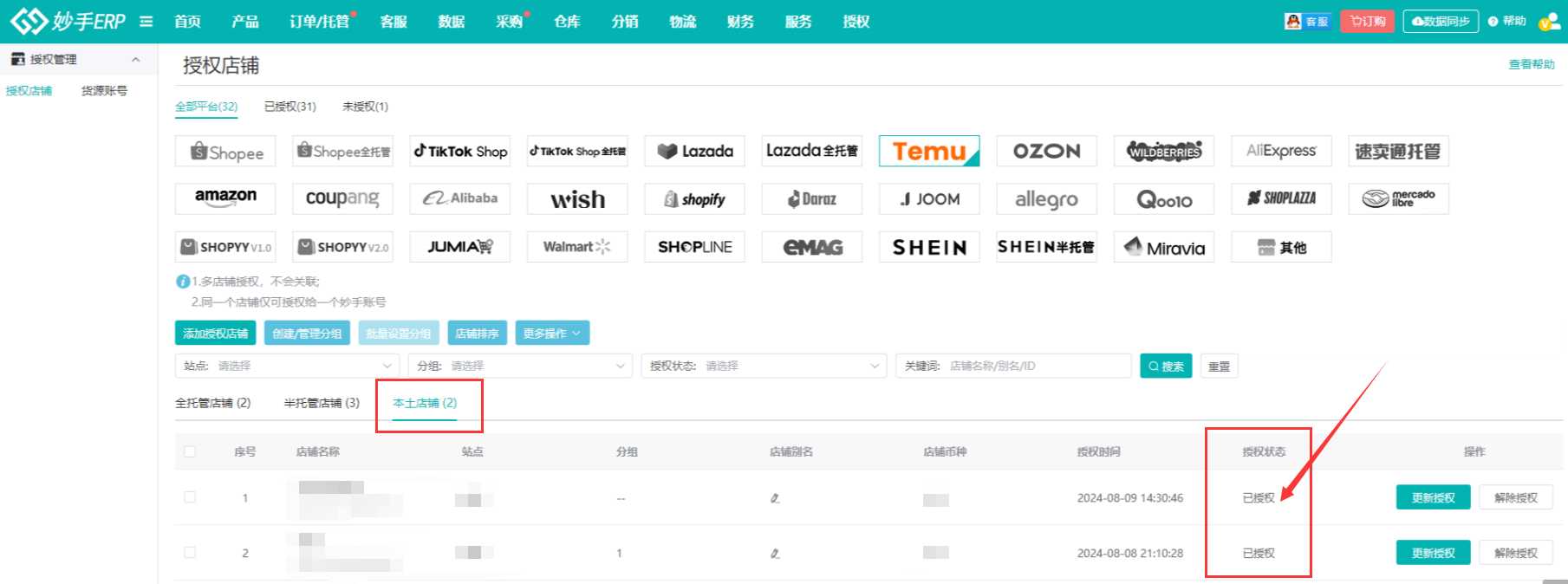Select the Temu platform logo
Viewport: 1568px width, 584px height.
pyautogui.click(x=929, y=152)
